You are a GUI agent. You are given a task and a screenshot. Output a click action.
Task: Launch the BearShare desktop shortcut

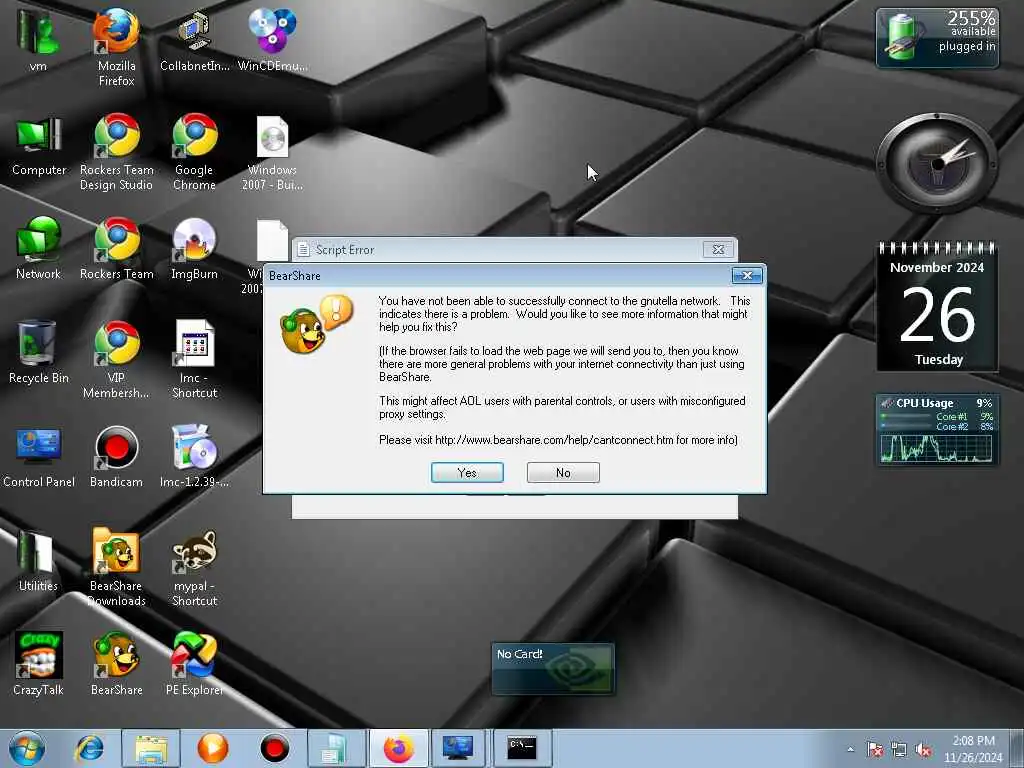116,664
